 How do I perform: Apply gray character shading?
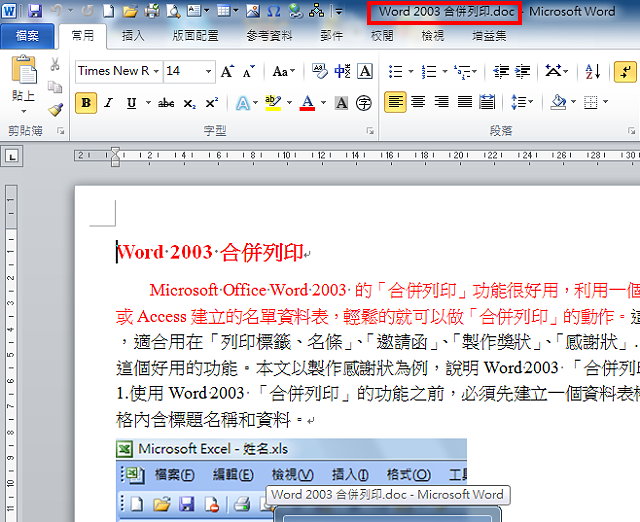[x=342, y=103]
